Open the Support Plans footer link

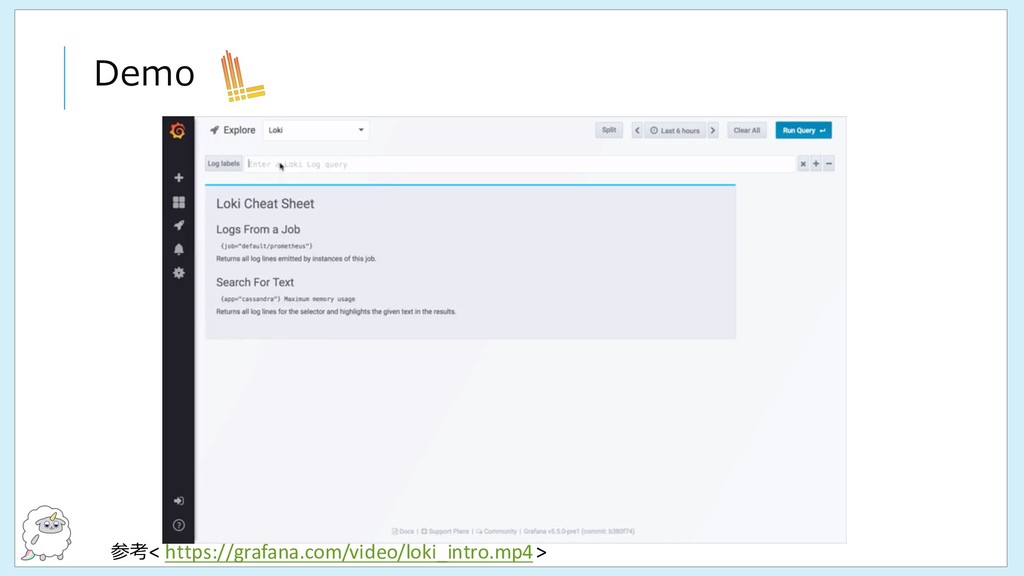click(x=445, y=532)
